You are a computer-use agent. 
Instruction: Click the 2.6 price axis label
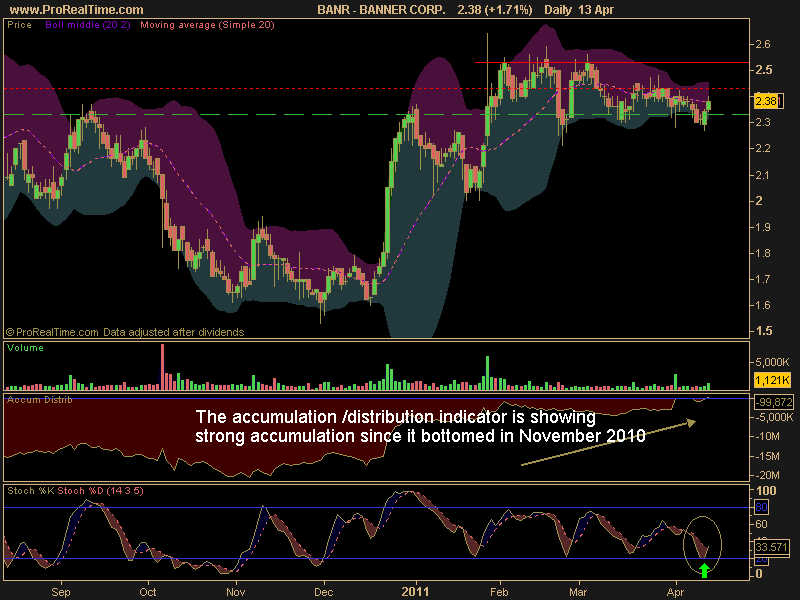pyautogui.click(x=763, y=44)
